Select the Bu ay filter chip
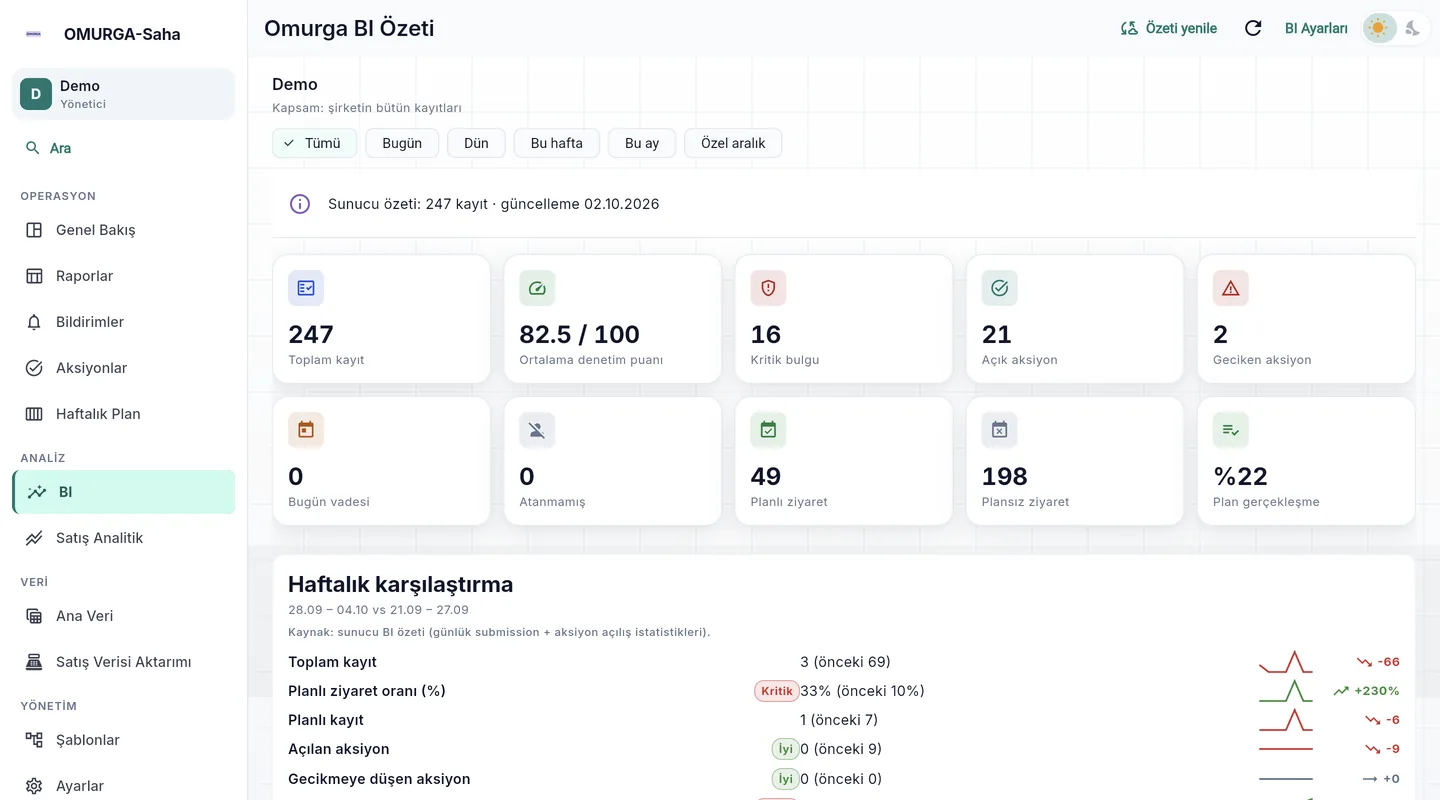The width and height of the screenshot is (1440, 800). [642, 143]
